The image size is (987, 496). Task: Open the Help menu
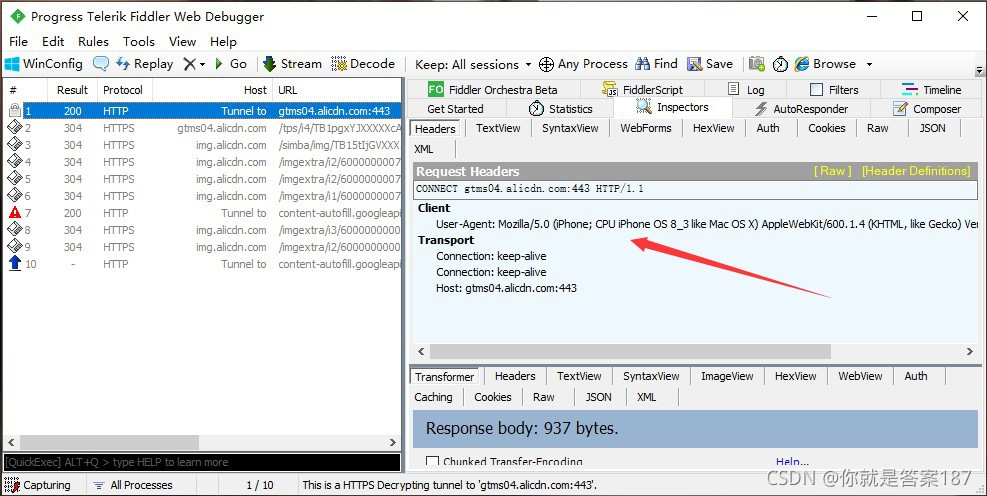coord(223,42)
